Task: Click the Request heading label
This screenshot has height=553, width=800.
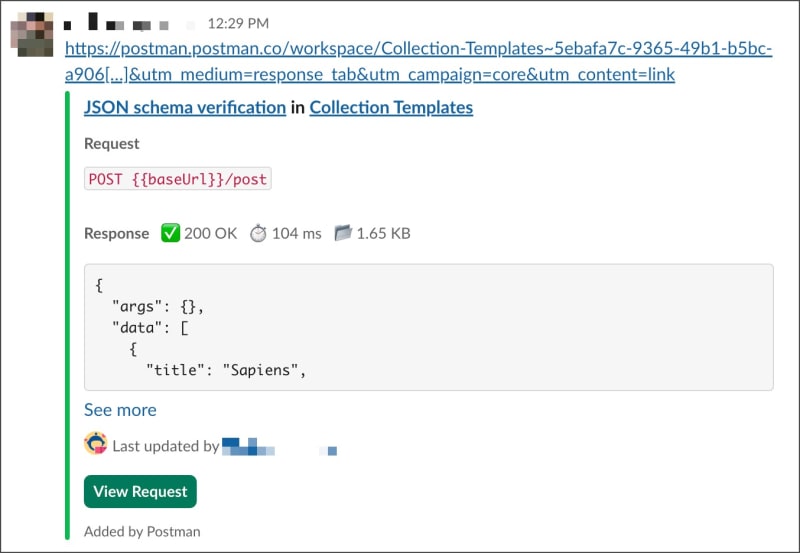Action: [x=112, y=143]
